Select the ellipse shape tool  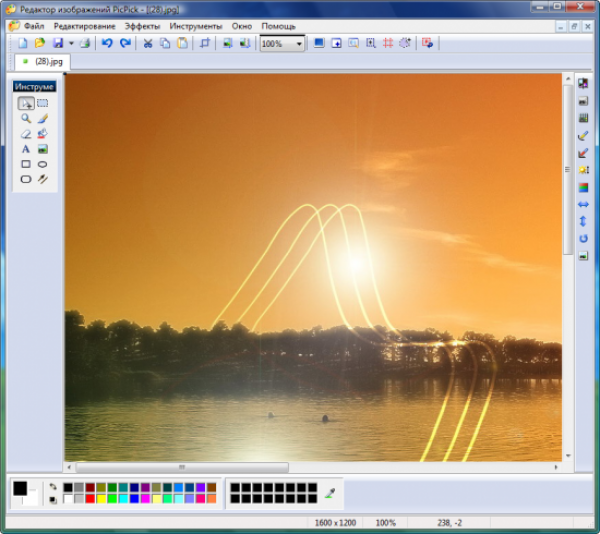(x=42, y=164)
